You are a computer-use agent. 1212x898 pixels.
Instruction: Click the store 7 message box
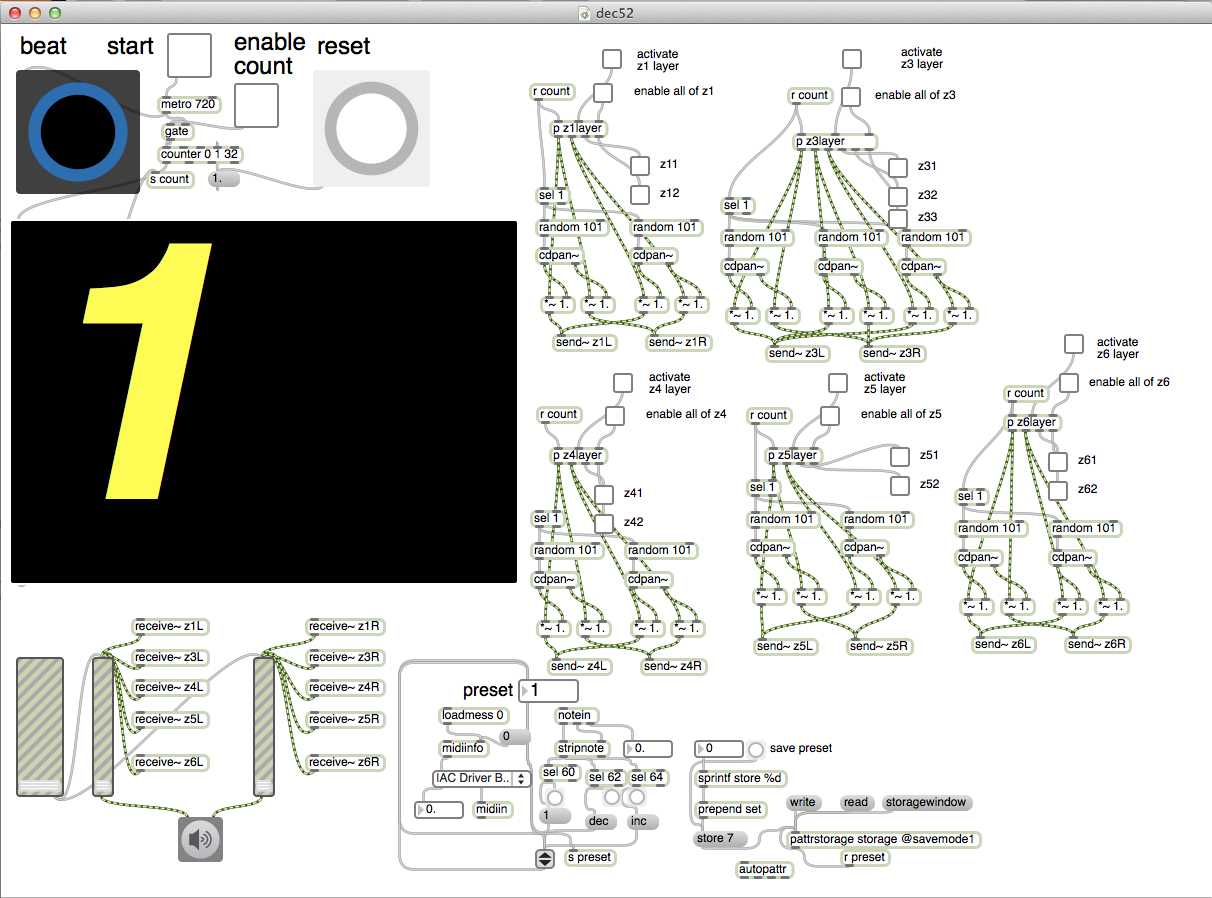point(714,839)
